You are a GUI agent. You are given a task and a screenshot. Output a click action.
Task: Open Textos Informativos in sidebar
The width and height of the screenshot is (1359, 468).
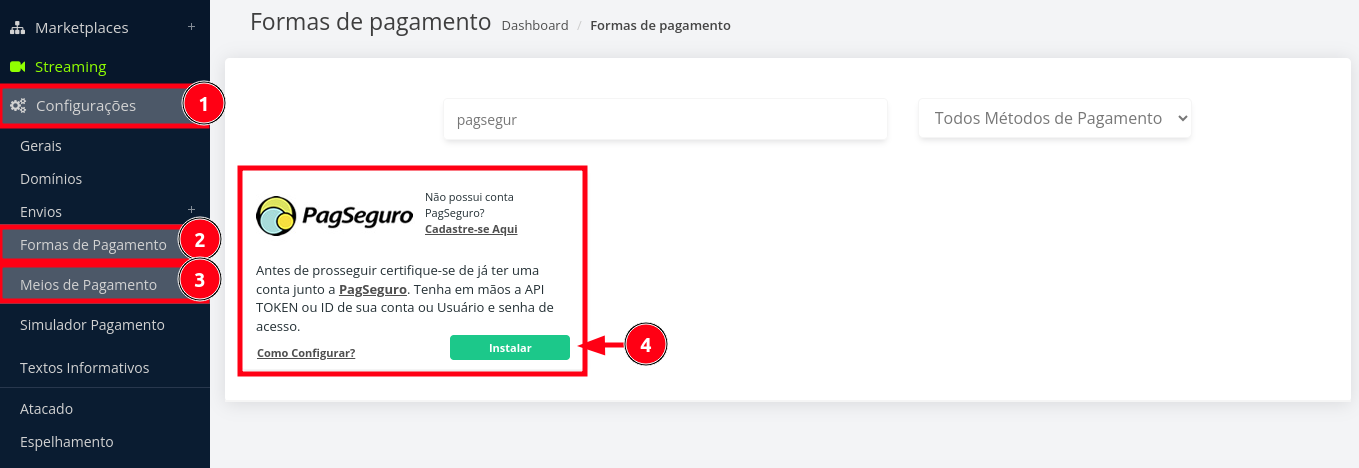click(85, 368)
